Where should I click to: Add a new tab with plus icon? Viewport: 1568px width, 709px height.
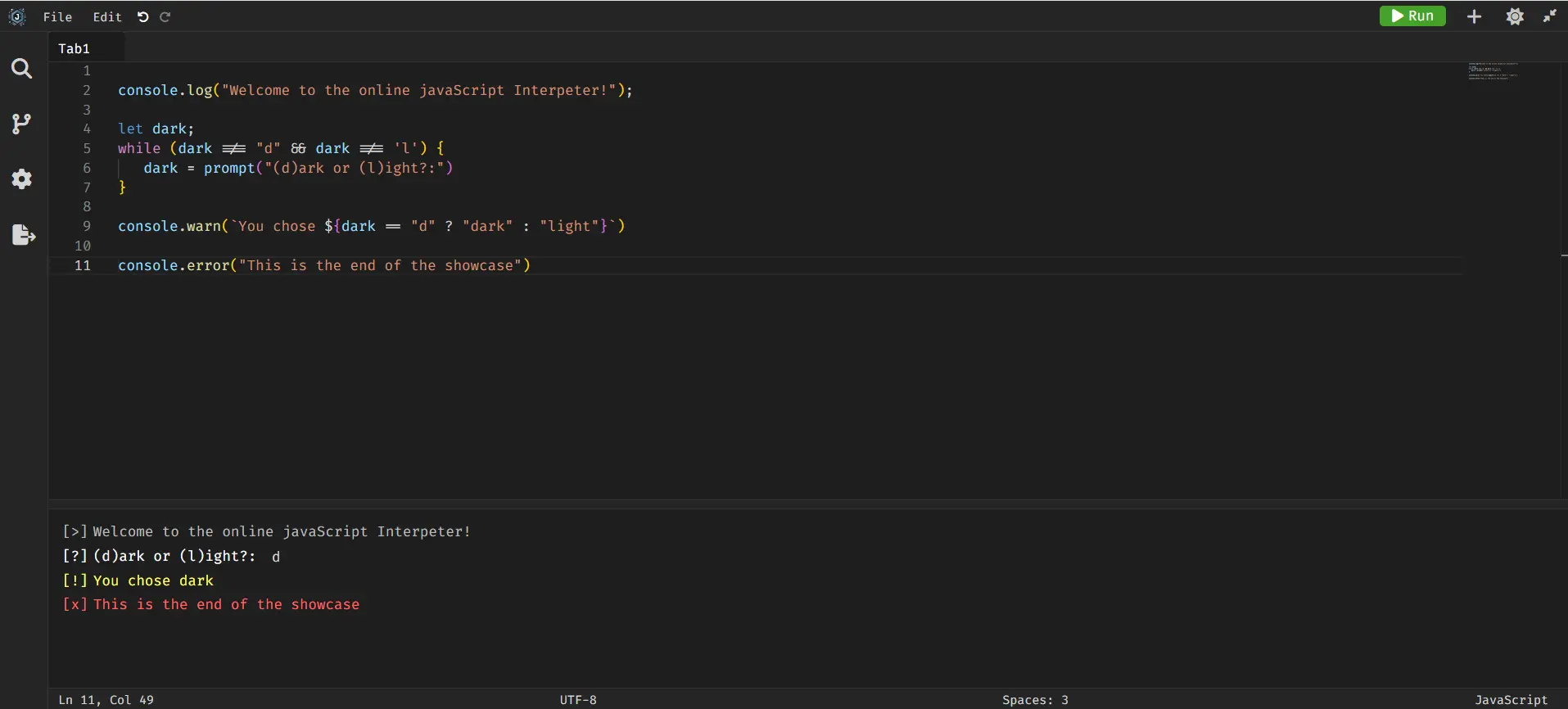point(1474,16)
